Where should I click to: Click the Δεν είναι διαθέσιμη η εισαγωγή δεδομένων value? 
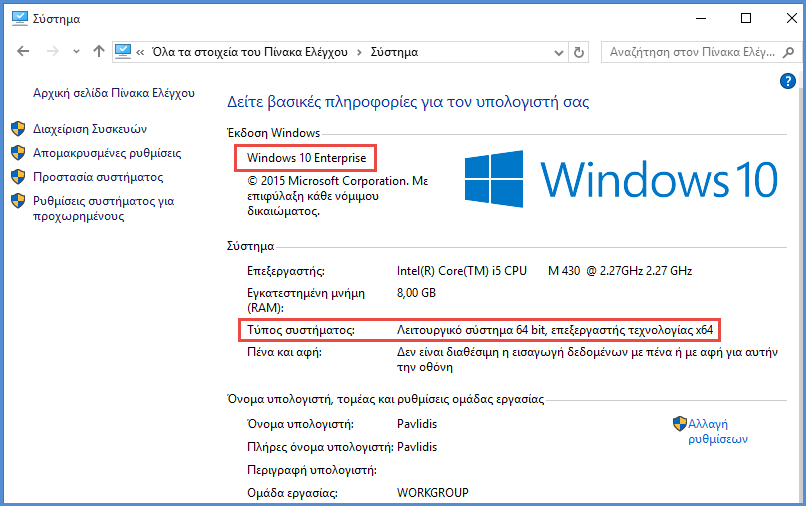(587, 359)
